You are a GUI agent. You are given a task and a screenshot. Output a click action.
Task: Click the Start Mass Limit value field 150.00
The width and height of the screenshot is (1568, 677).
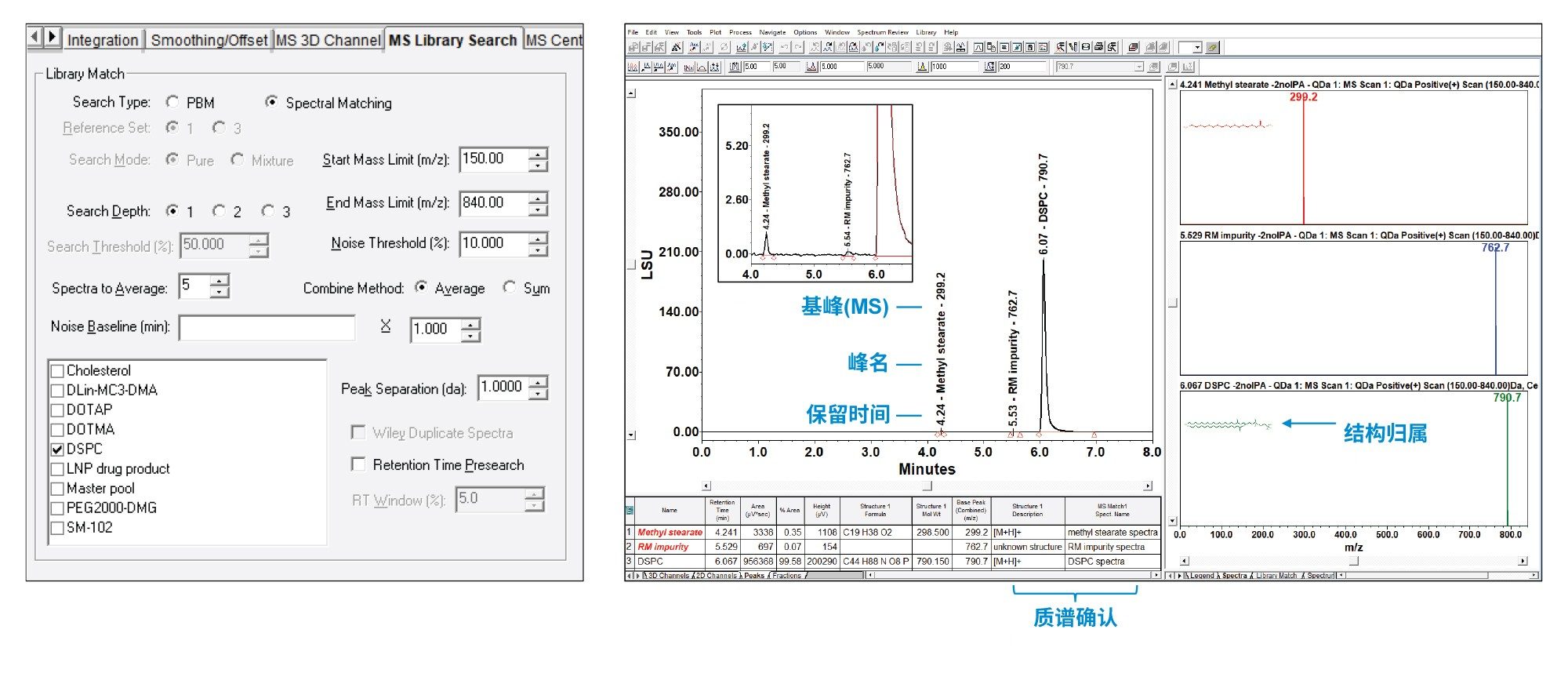494,159
